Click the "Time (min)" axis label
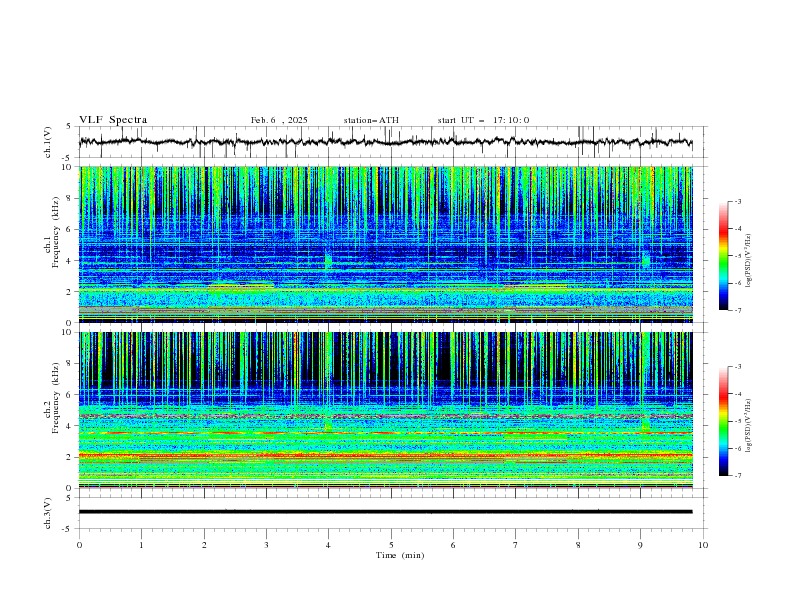 point(400,555)
